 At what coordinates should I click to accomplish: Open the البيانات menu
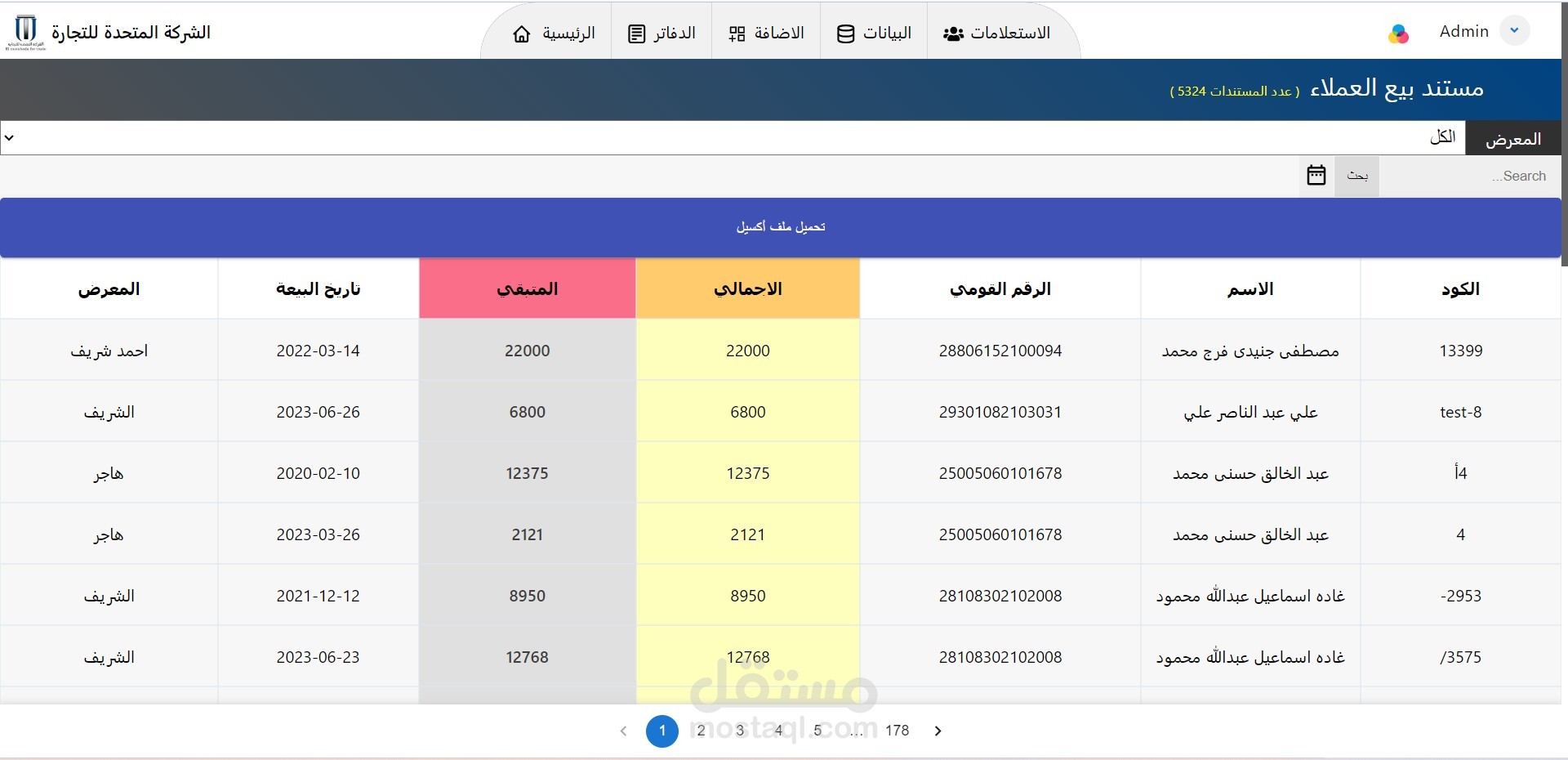[874, 34]
